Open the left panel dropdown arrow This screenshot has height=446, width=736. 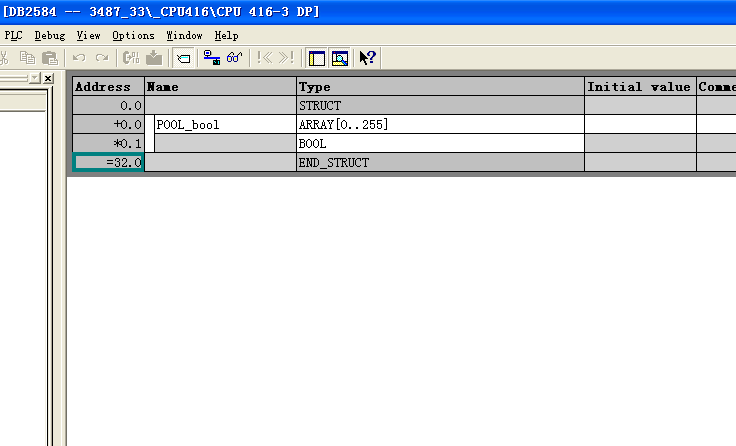[34, 78]
